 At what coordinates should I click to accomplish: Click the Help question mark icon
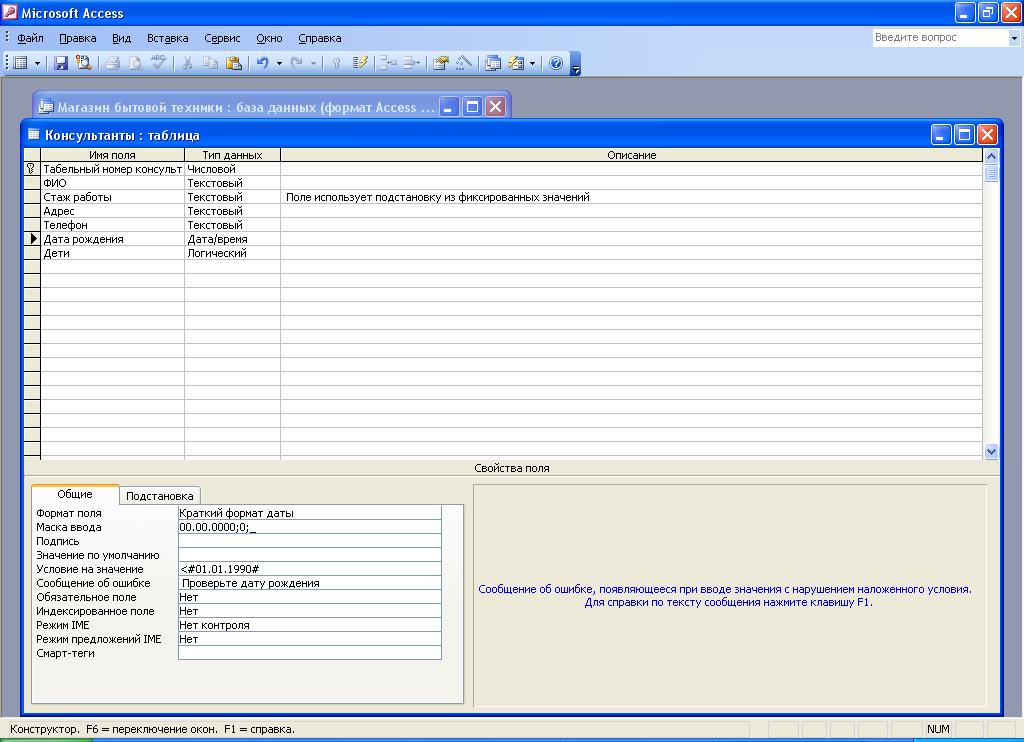(x=556, y=63)
